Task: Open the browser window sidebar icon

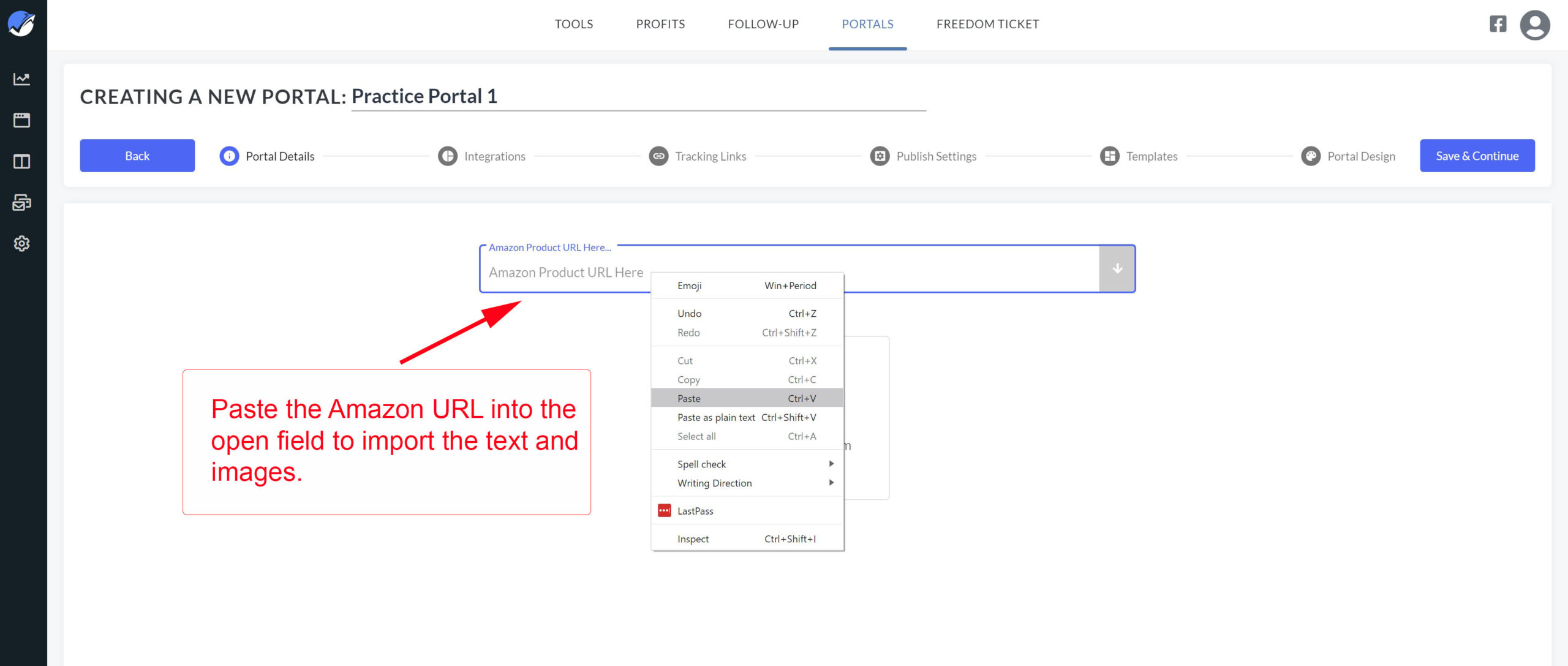Action: pyautogui.click(x=21, y=120)
